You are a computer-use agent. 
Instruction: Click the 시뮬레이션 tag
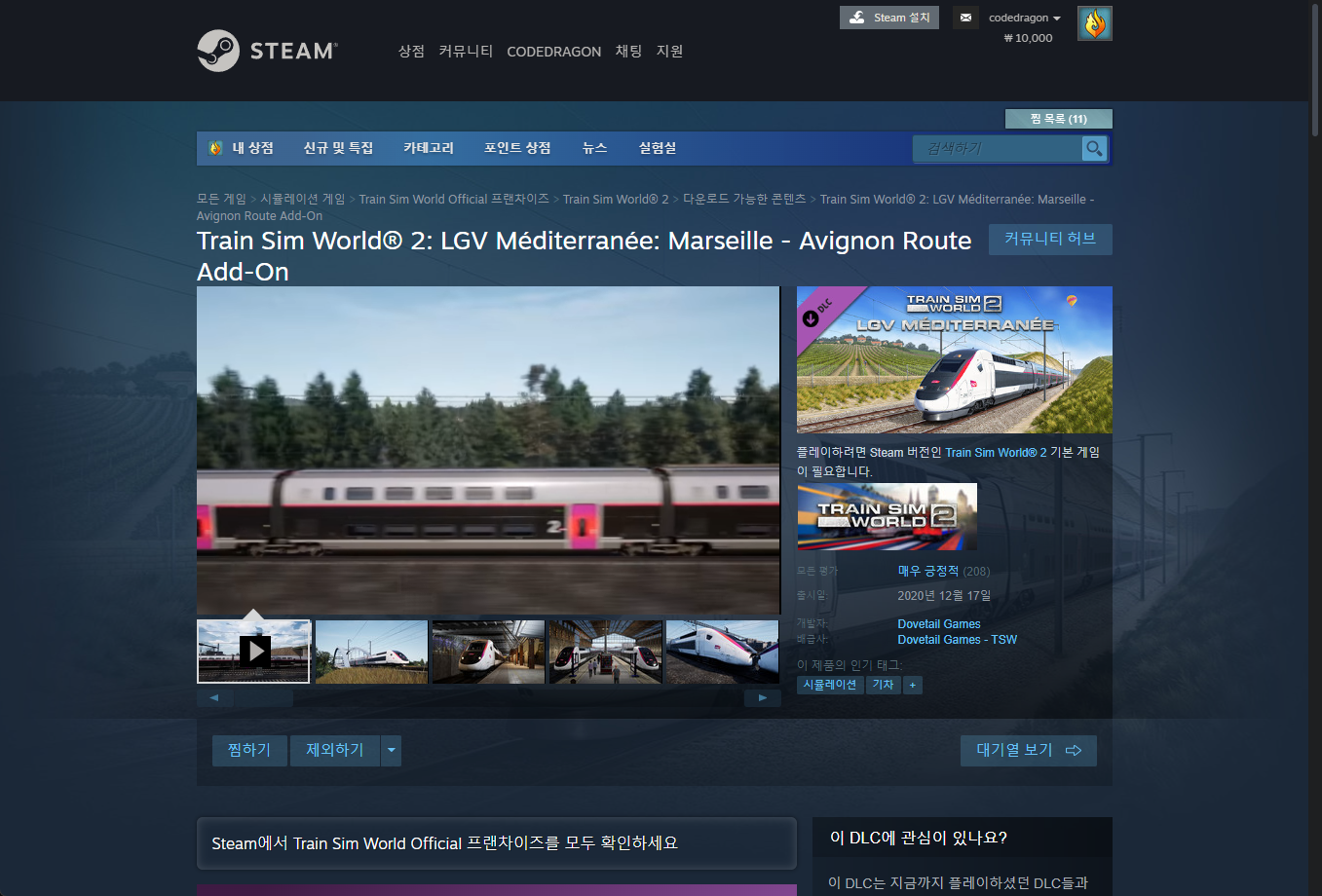pyautogui.click(x=830, y=685)
